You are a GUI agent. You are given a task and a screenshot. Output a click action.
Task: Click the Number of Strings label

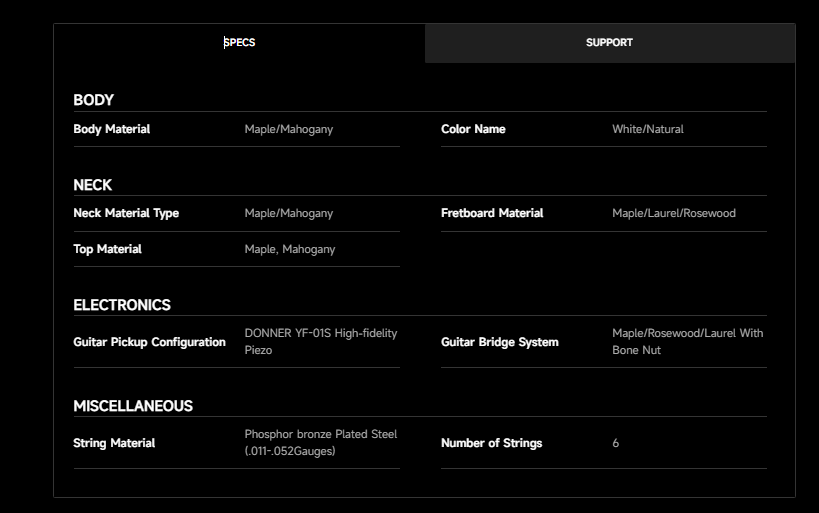point(491,443)
